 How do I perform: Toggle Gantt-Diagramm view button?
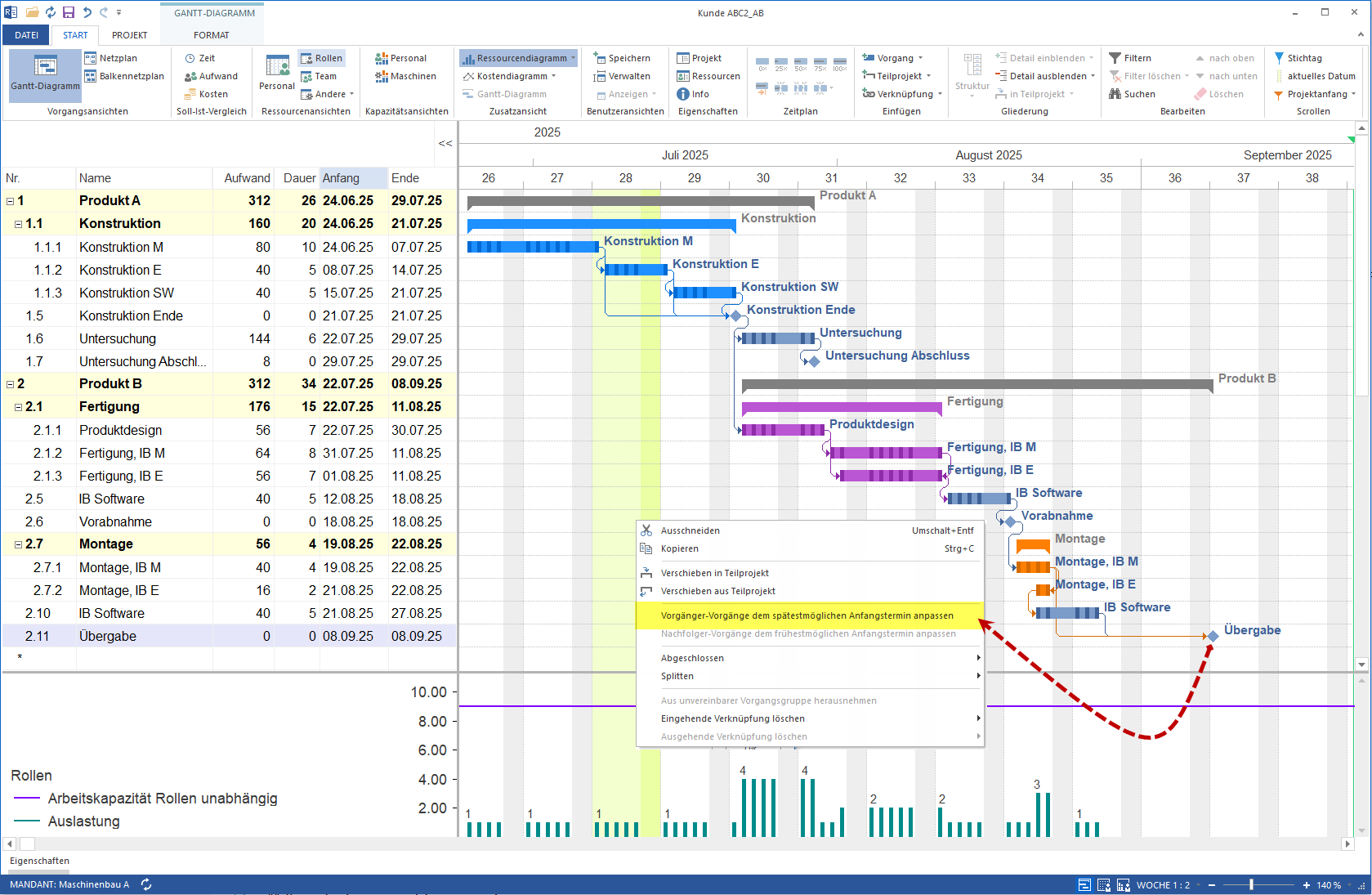(46, 74)
